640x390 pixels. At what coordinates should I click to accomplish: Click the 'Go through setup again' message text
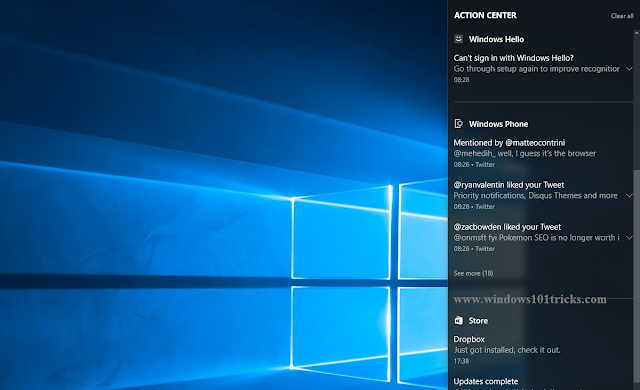point(536,69)
